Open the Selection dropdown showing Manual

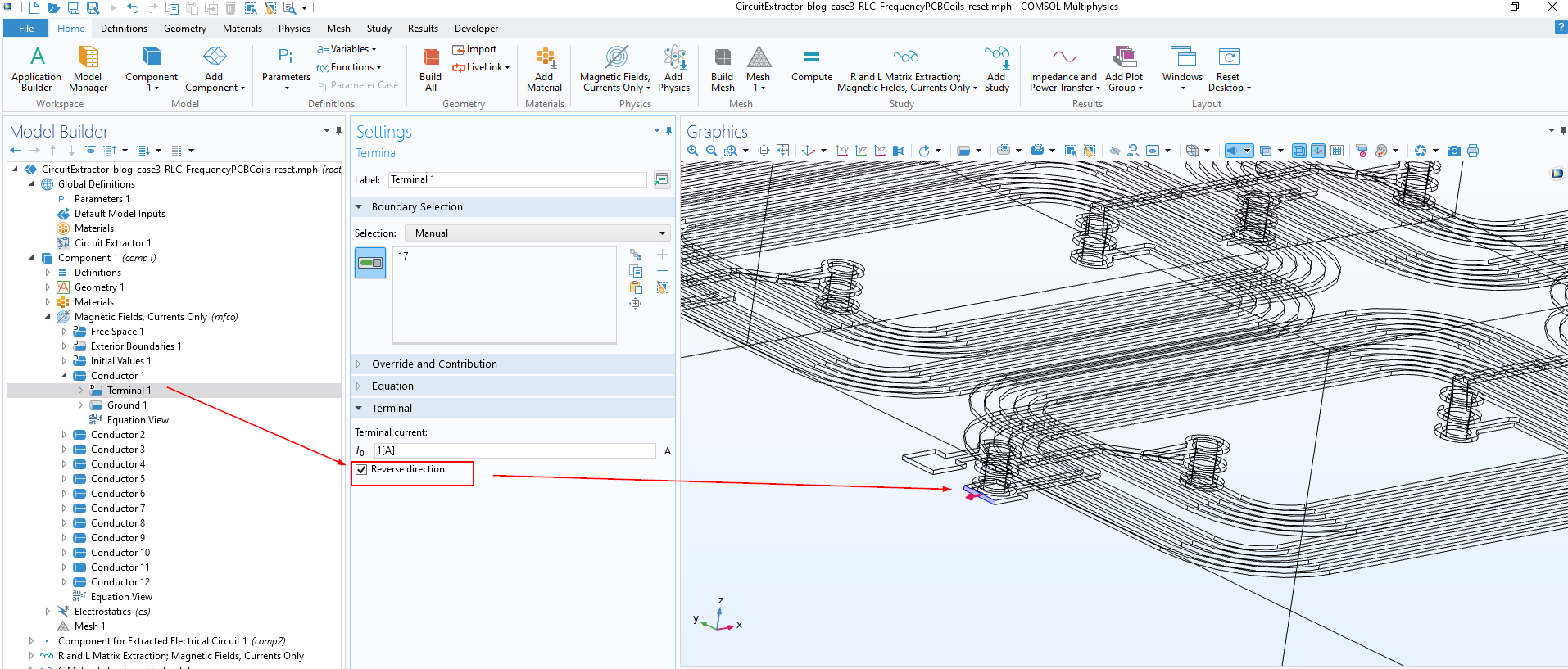click(x=537, y=233)
